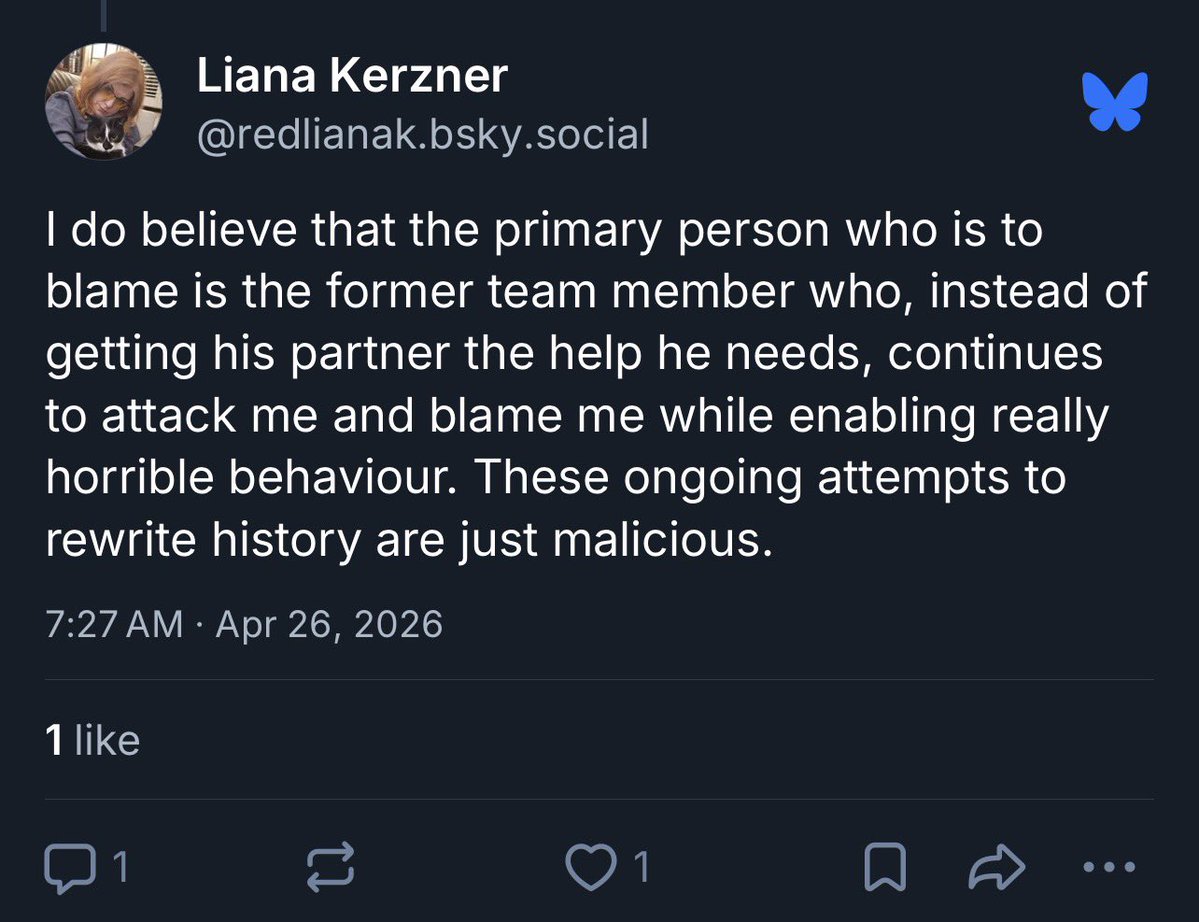1199x922 pixels.
Task: Tap the like count beside the heart
Action: click(x=642, y=868)
